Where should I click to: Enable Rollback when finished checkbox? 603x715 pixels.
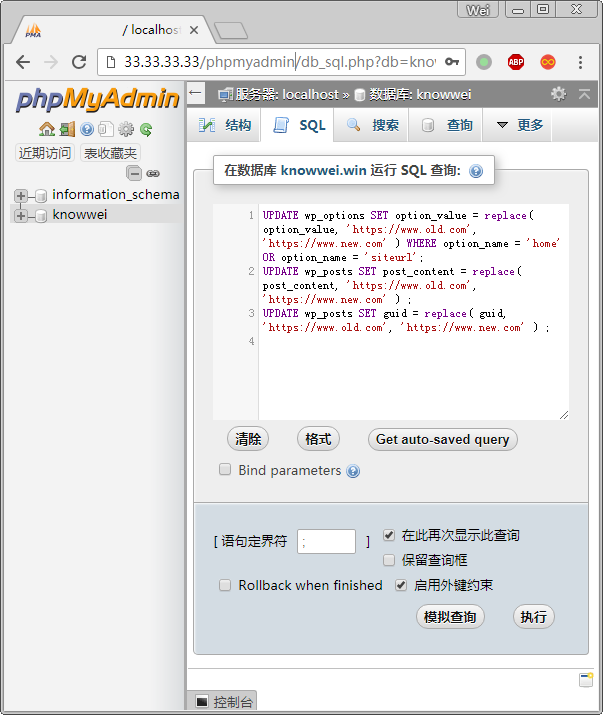[x=225, y=585]
